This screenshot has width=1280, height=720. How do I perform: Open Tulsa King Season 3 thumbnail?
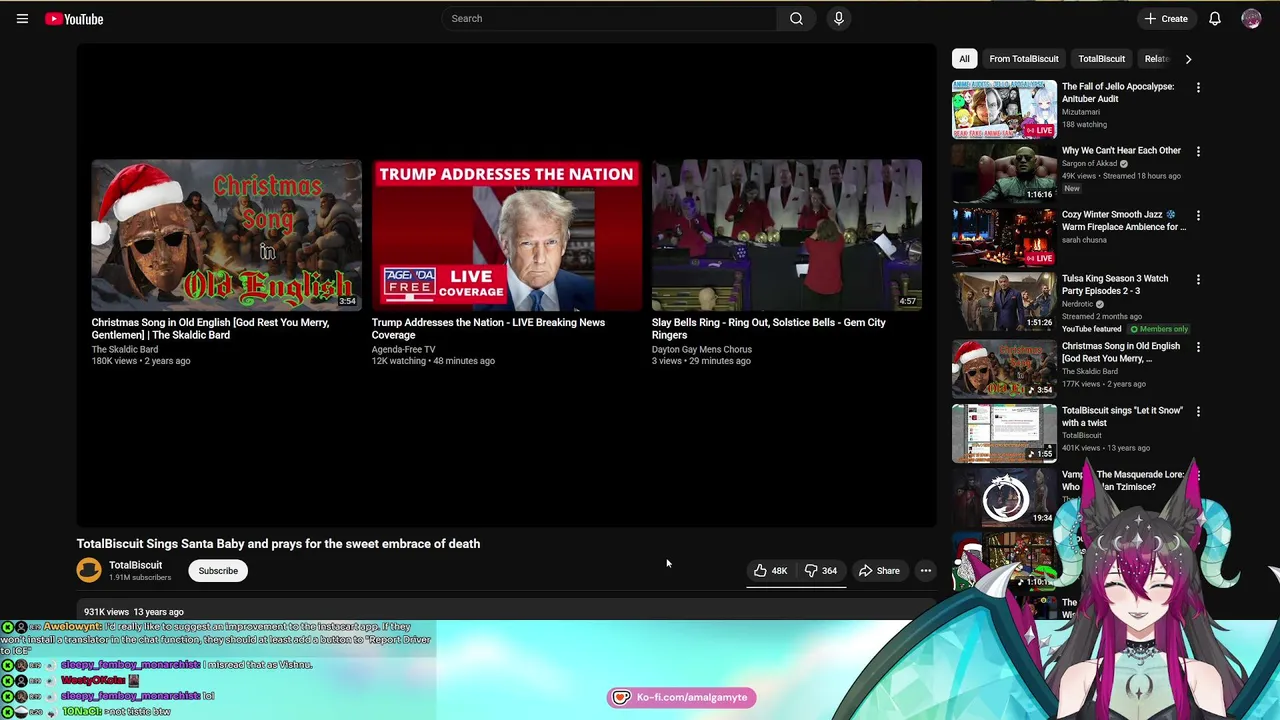[x=1004, y=301]
